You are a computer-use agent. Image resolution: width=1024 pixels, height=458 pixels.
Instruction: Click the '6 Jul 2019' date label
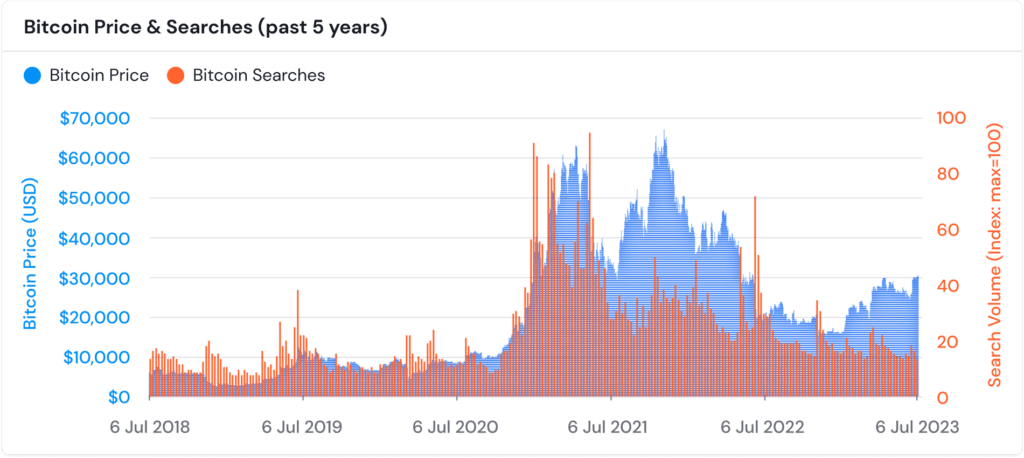point(303,428)
